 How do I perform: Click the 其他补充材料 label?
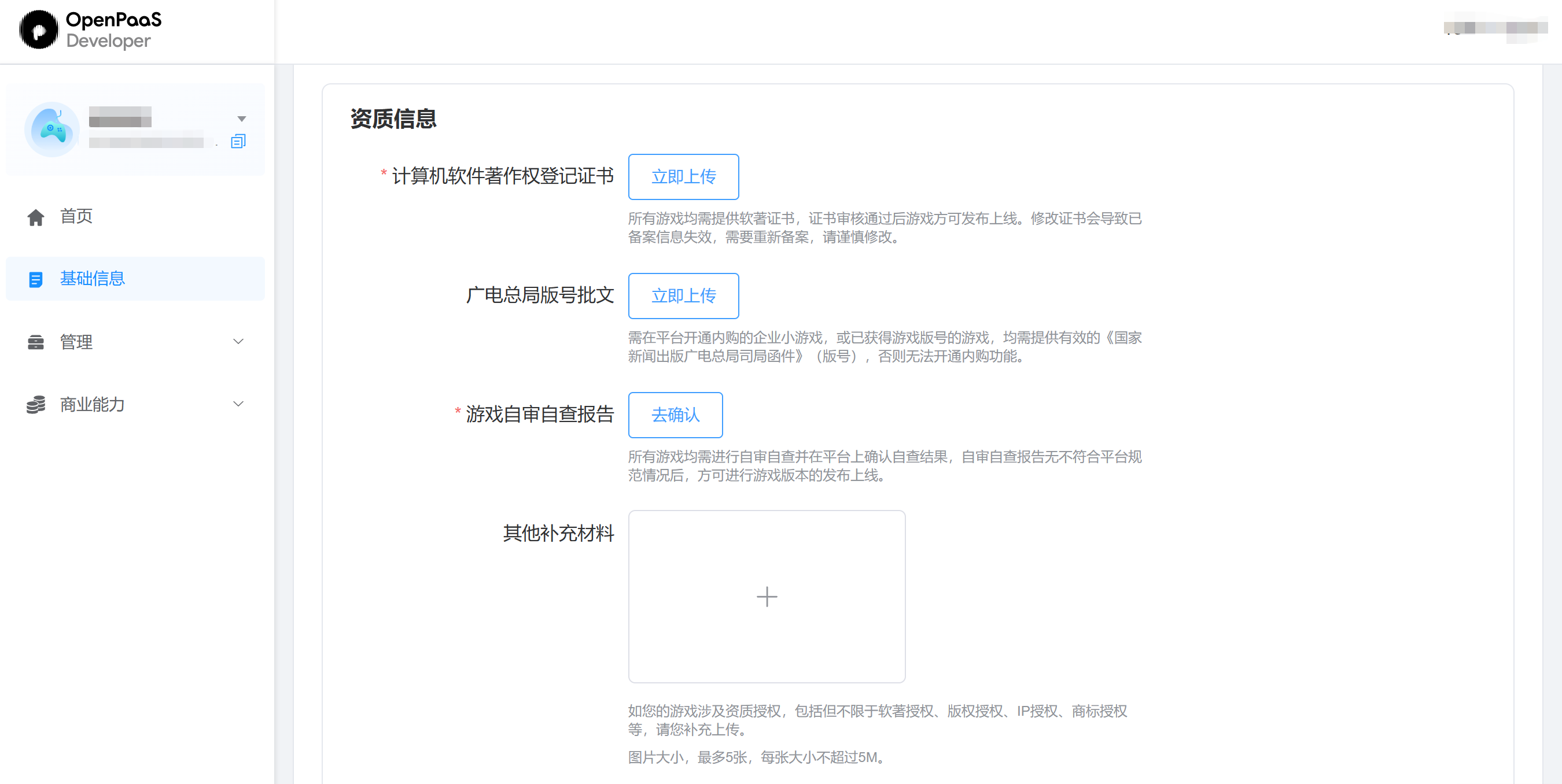pos(558,534)
